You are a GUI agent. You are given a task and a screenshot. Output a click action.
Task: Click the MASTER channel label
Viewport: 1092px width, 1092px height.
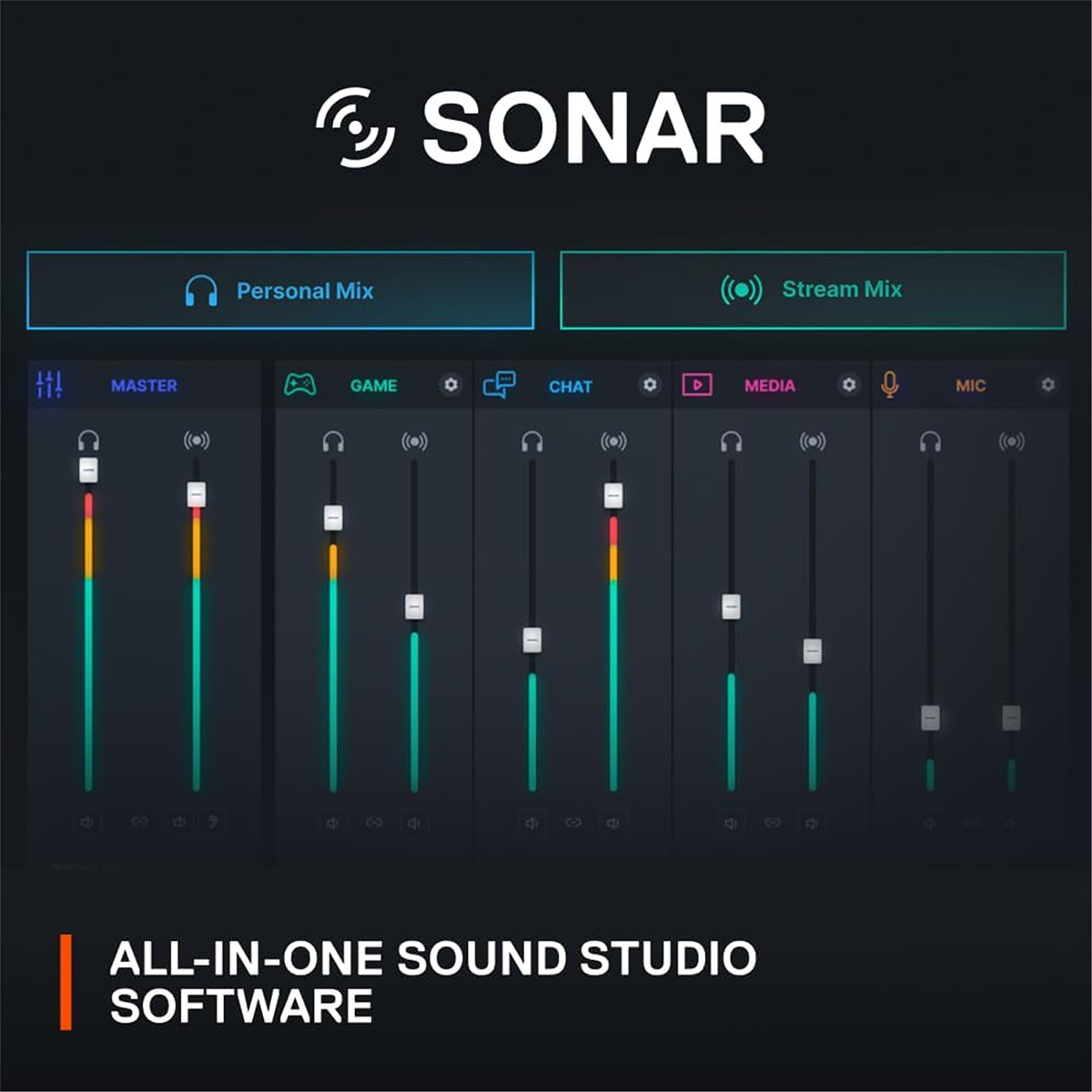[144, 386]
